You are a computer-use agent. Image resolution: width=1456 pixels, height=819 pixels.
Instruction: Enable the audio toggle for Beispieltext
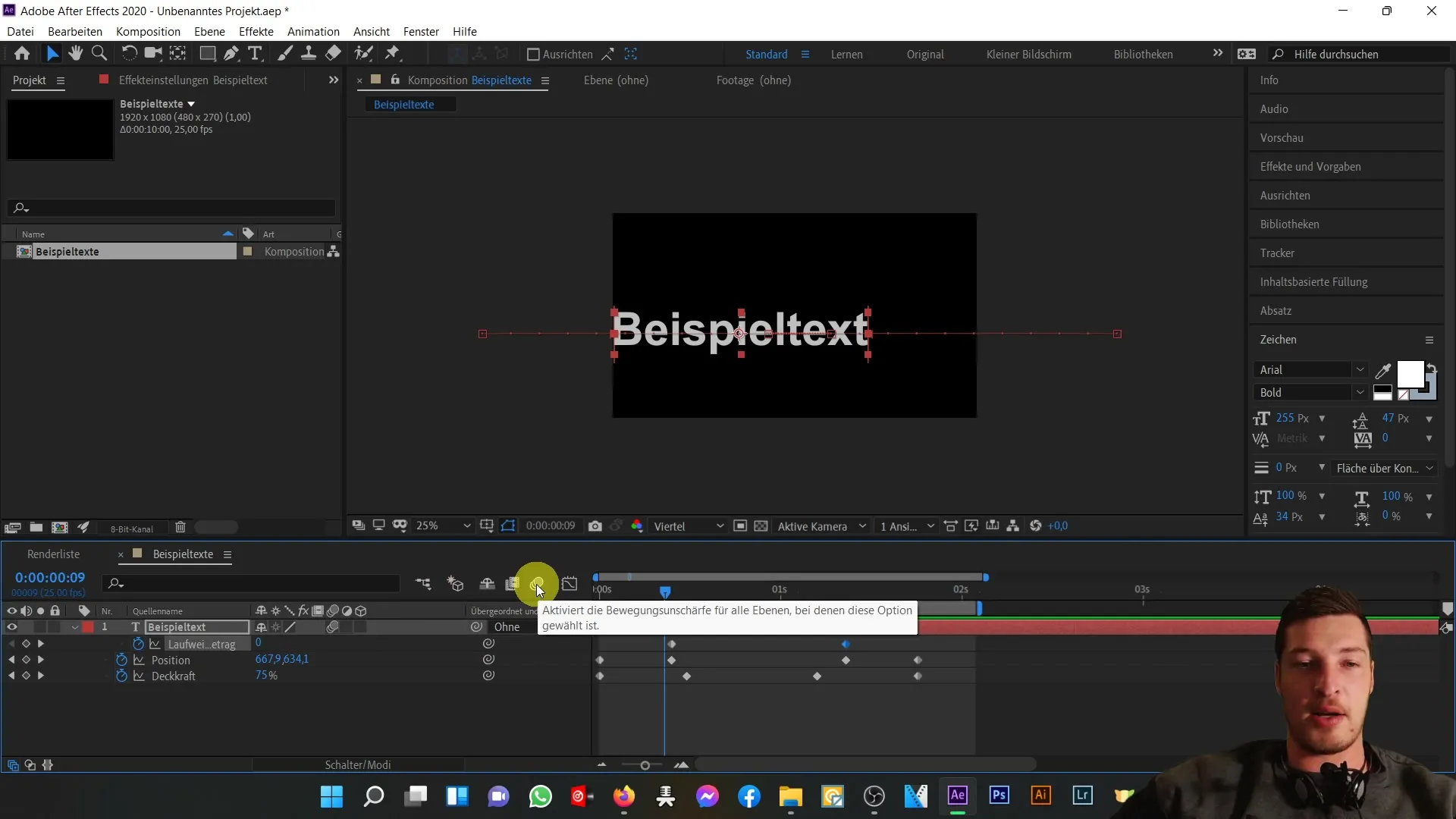tap(27, 627)
